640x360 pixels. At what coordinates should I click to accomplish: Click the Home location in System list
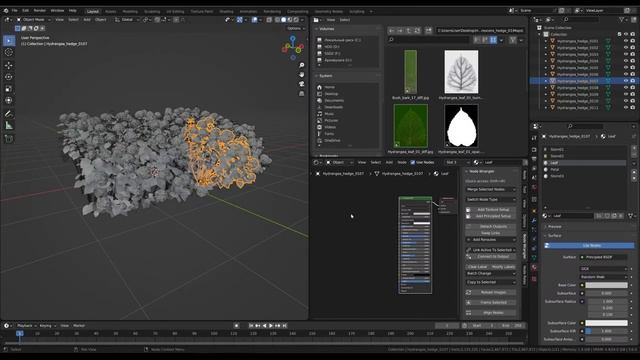329,87
